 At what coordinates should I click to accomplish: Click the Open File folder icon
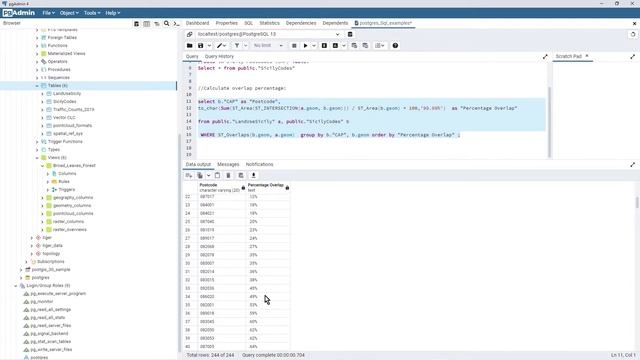(x=189, y=46)
